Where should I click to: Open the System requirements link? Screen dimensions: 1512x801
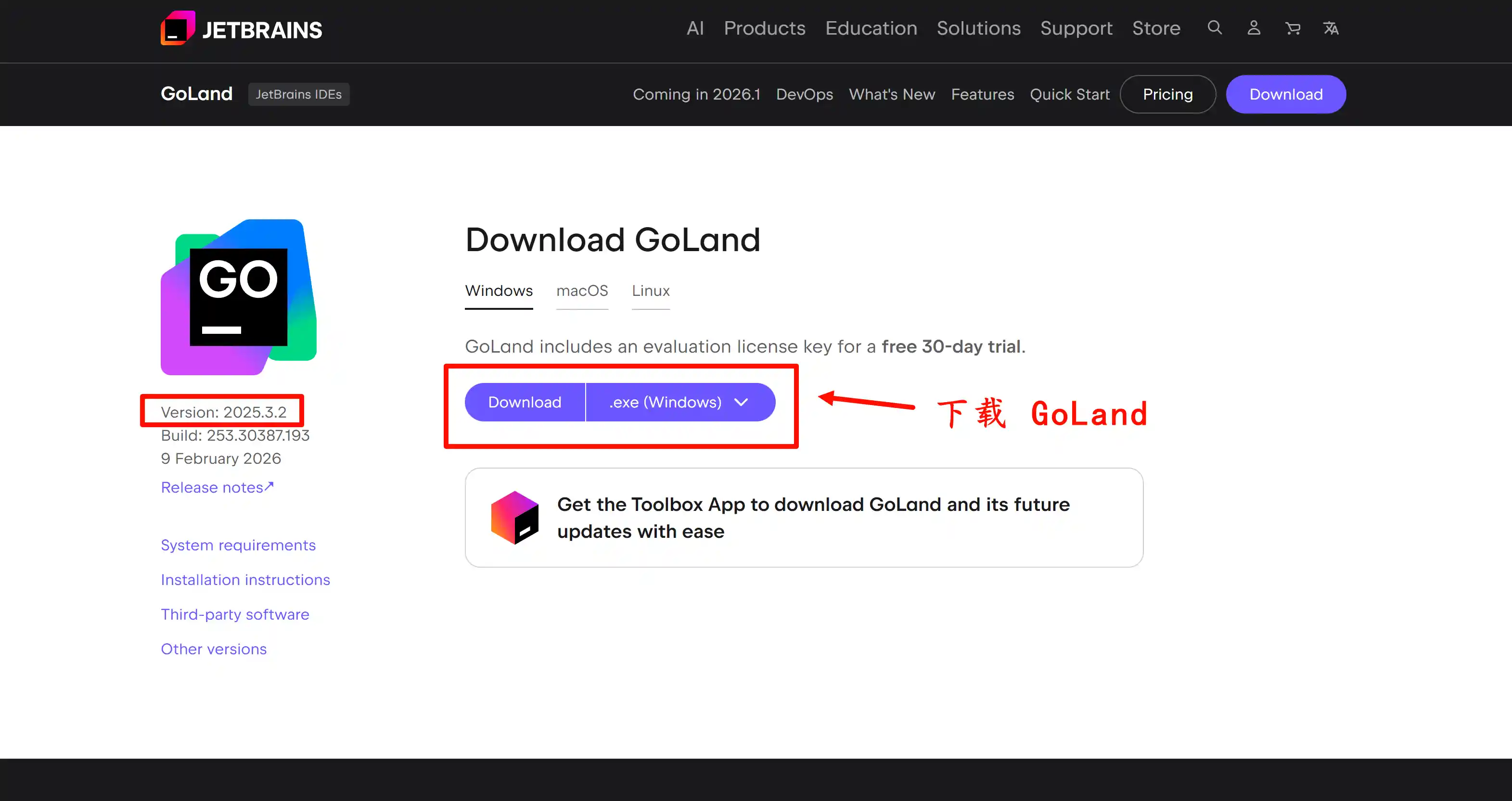(x=238, y=545)
